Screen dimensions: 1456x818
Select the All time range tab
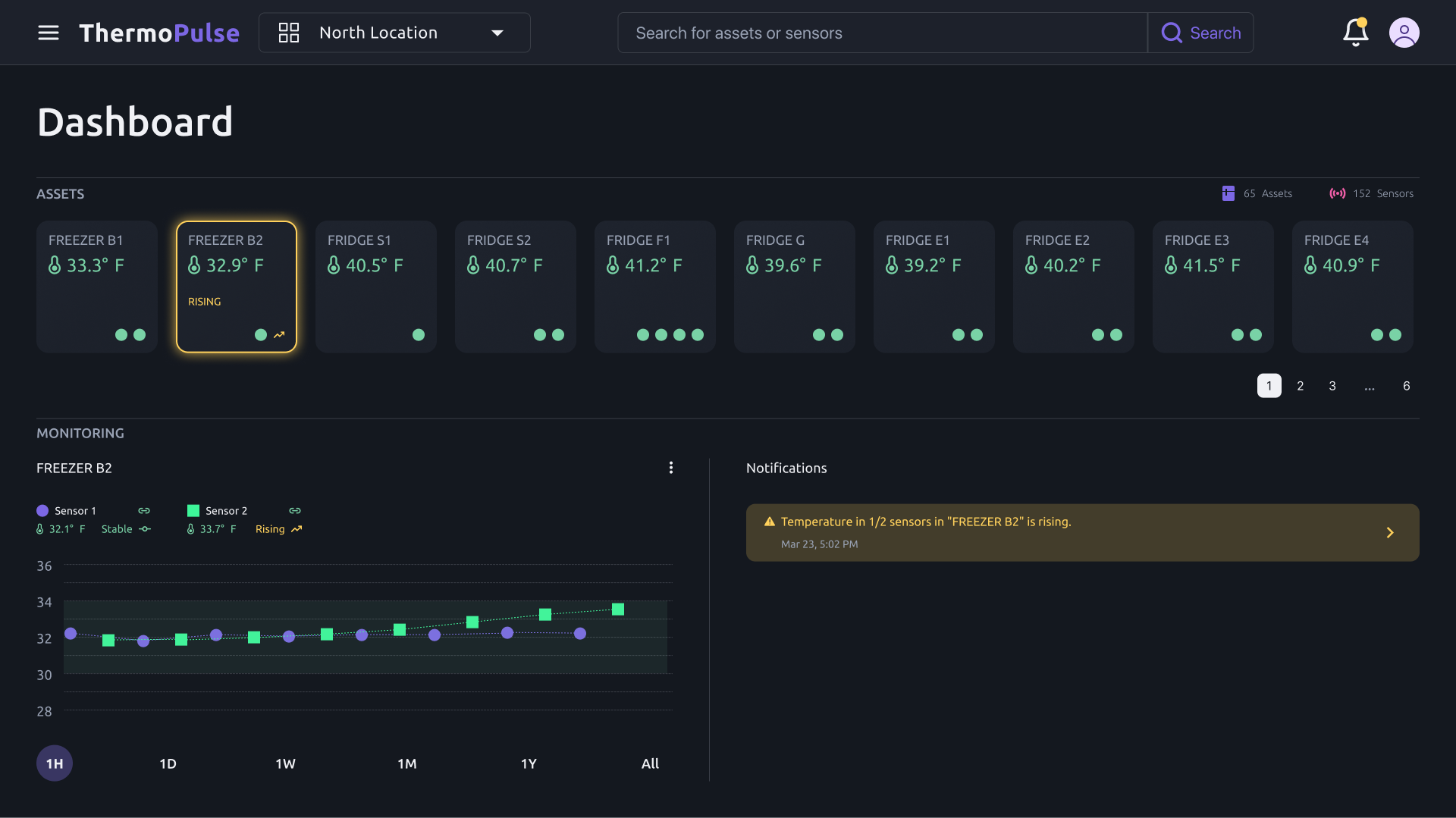651,763
